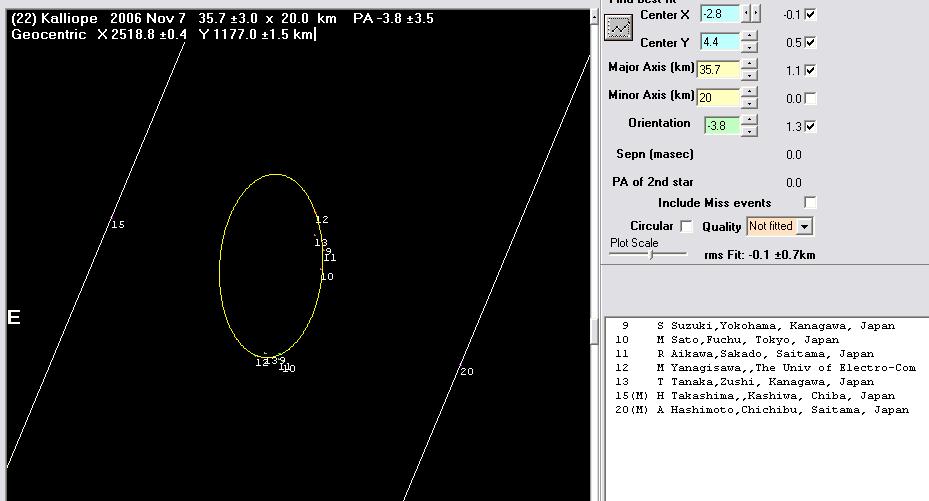The width and height of the screenshot is (929, 501).
Task: Toggle the Orientation fit checkbox
Action: 810,126
